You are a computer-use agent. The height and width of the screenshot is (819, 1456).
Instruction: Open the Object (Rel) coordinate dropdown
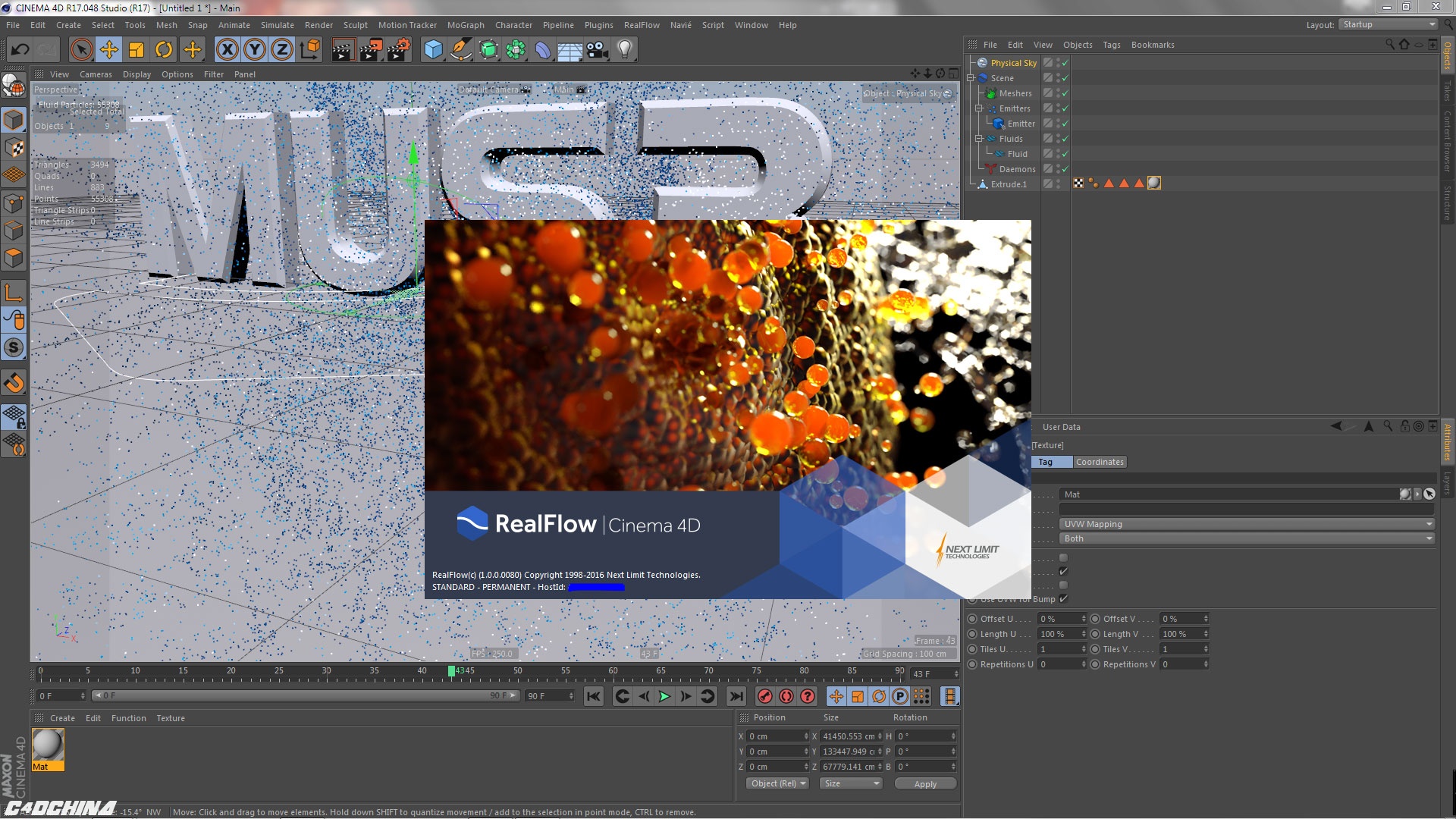[x=778, y=783]
